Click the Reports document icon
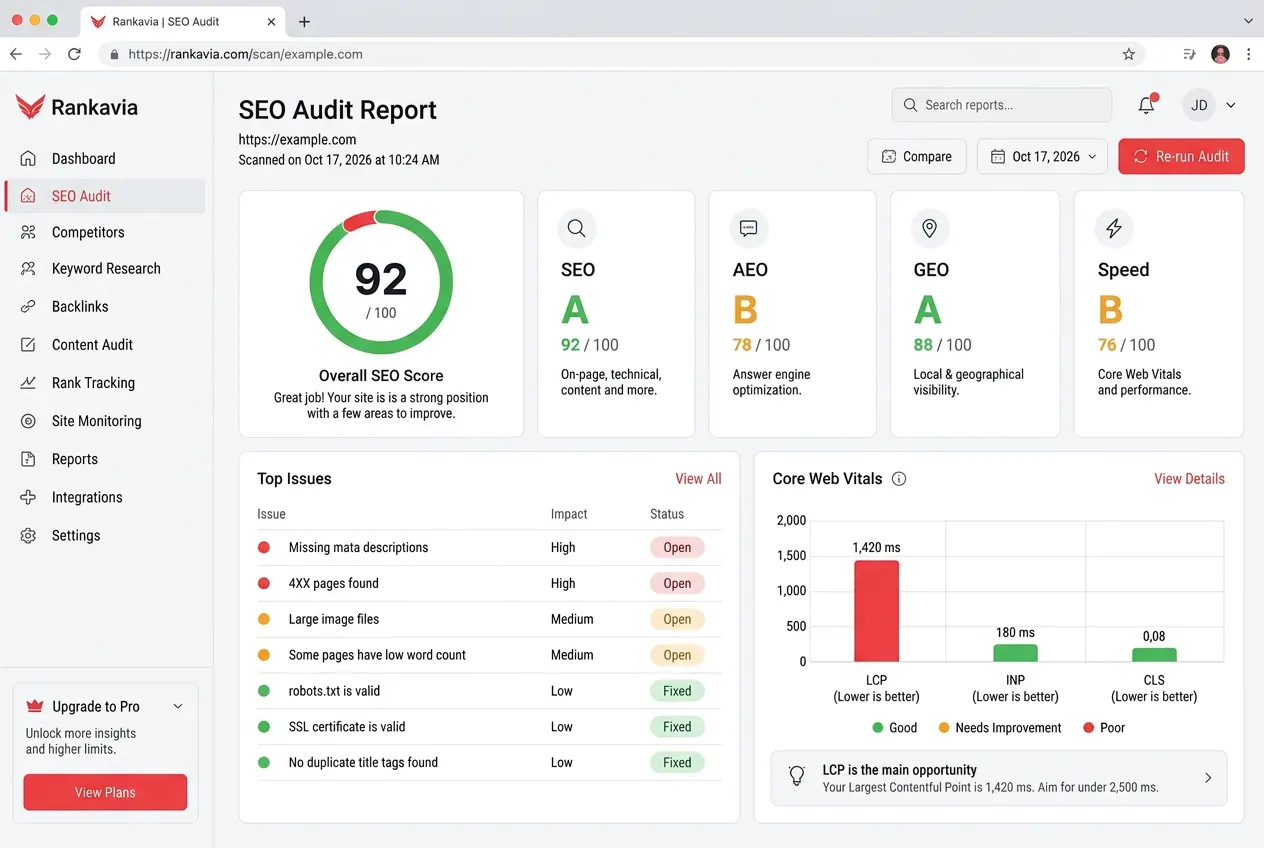This screenshot has width=1264, height=848. [x=29, y=459]
